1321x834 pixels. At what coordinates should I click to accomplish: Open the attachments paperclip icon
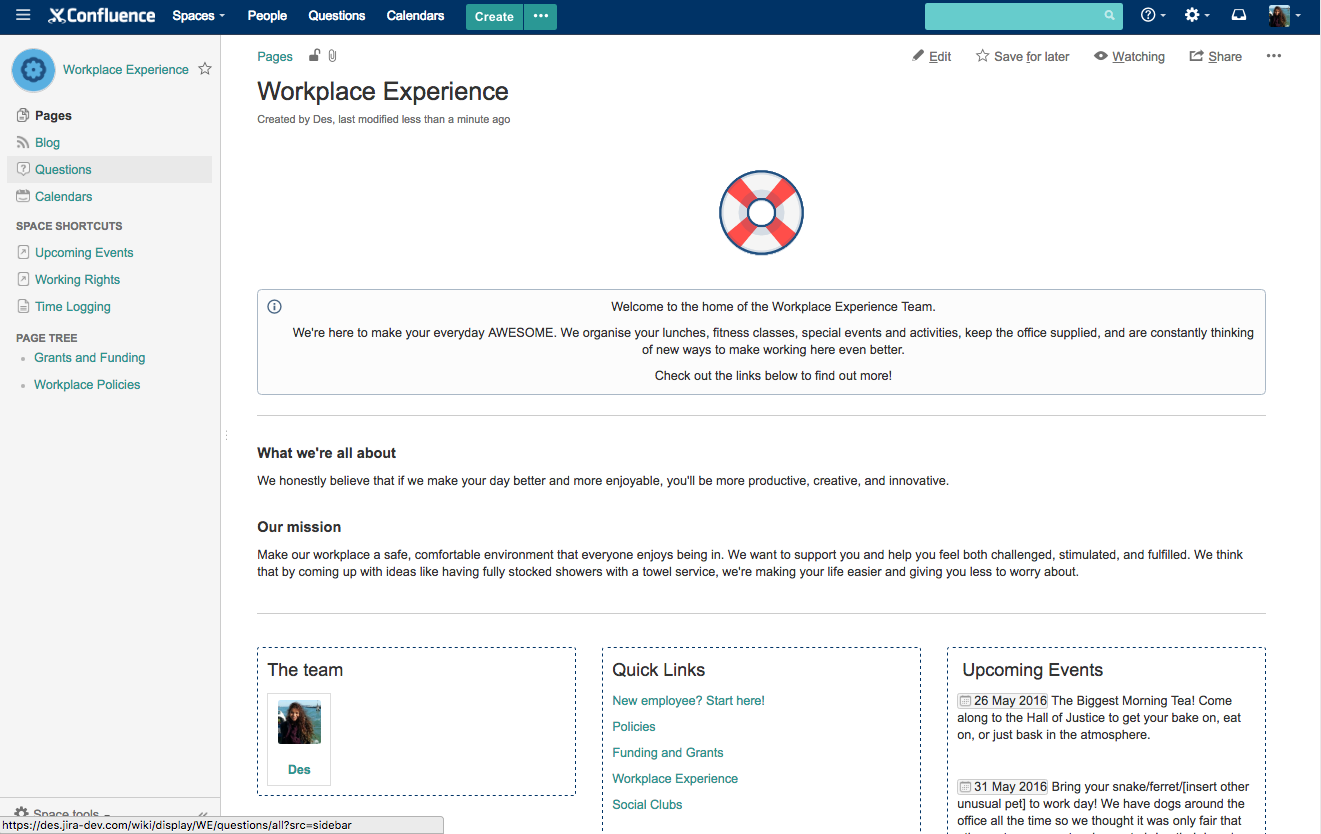(332, 56)
